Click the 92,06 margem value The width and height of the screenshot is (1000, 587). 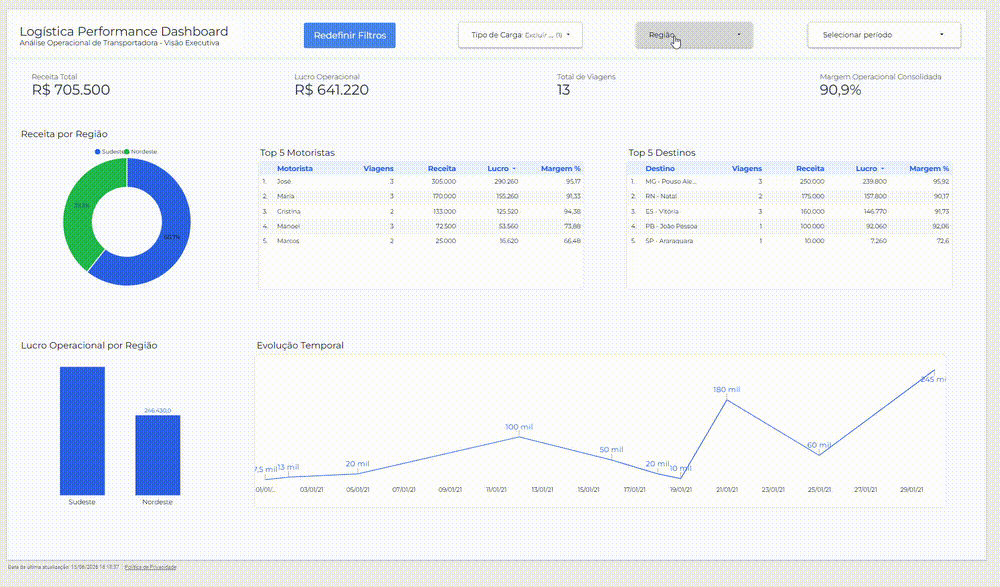click(941, 226)
